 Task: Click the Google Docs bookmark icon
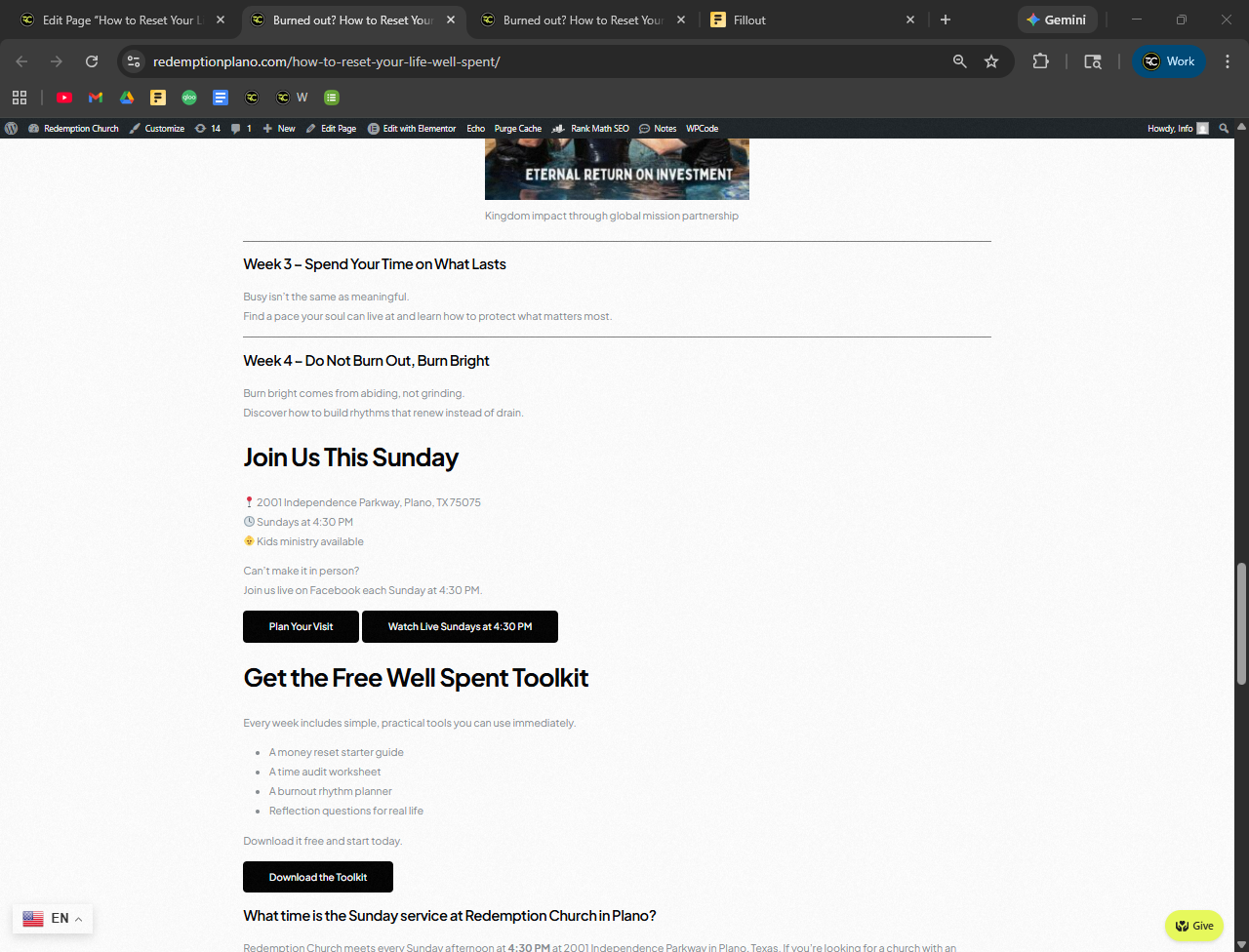(221, 98)
